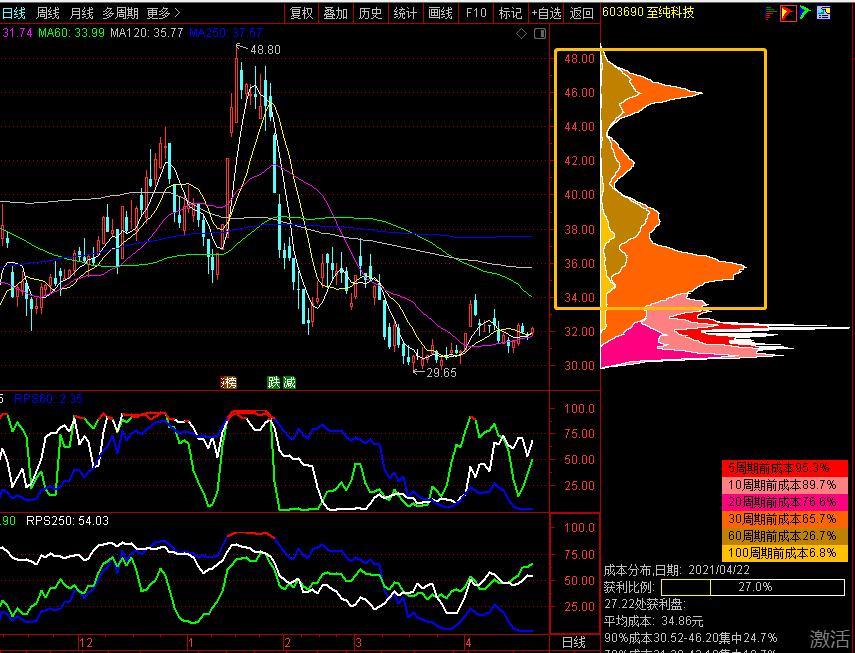
Task: Open the 多周期 multi-period view
Action: point(120,13)
